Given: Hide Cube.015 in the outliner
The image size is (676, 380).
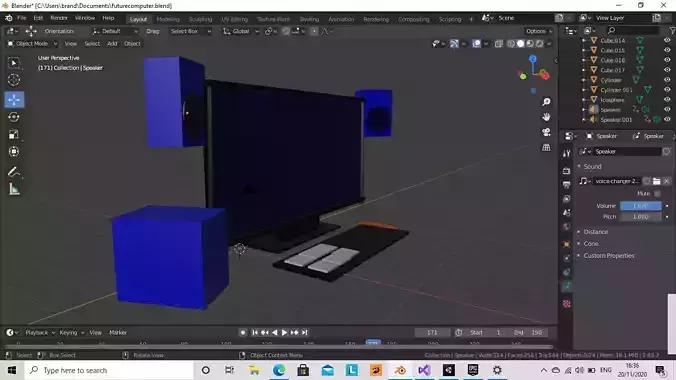Looking at the screenshot, I should click(667, 50).
